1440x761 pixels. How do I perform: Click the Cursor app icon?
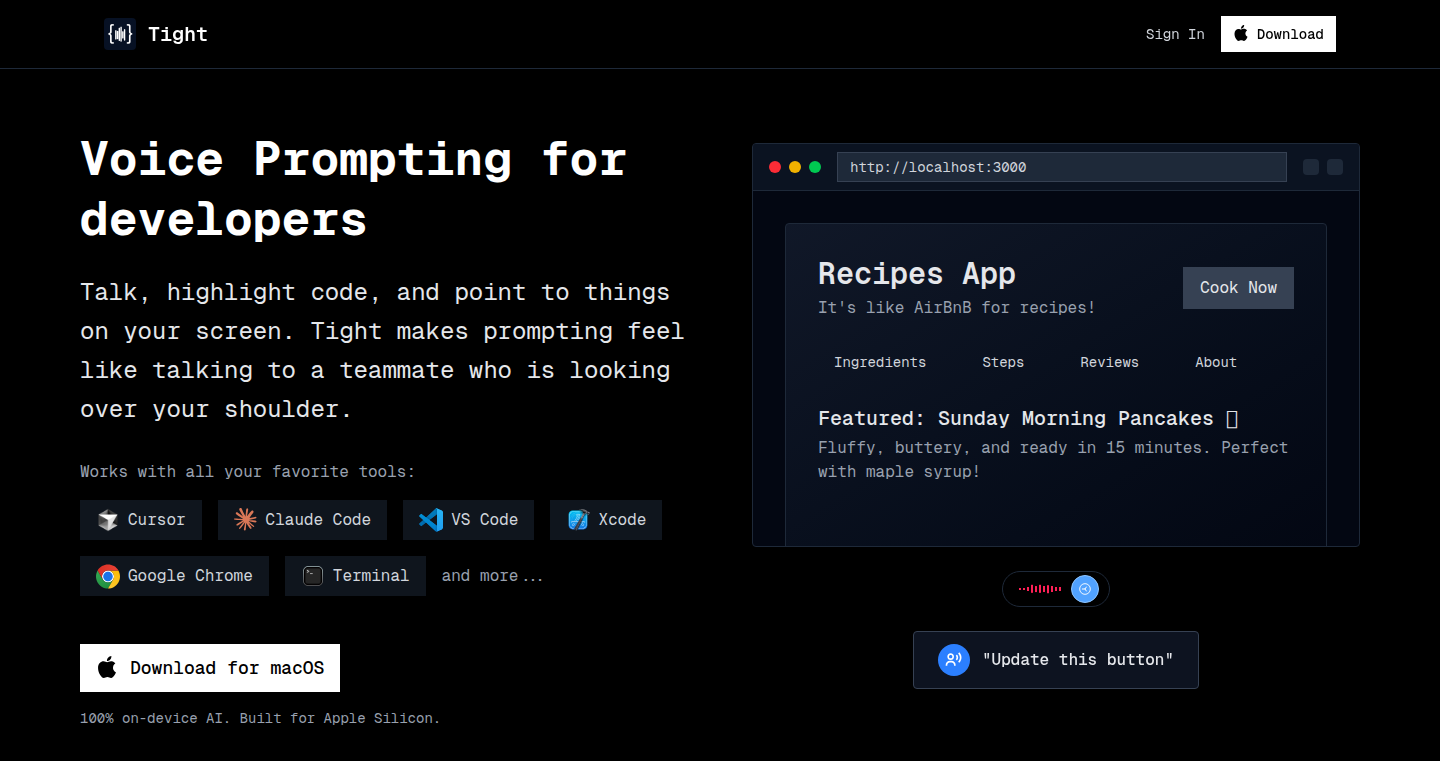[x=108, y=520]
